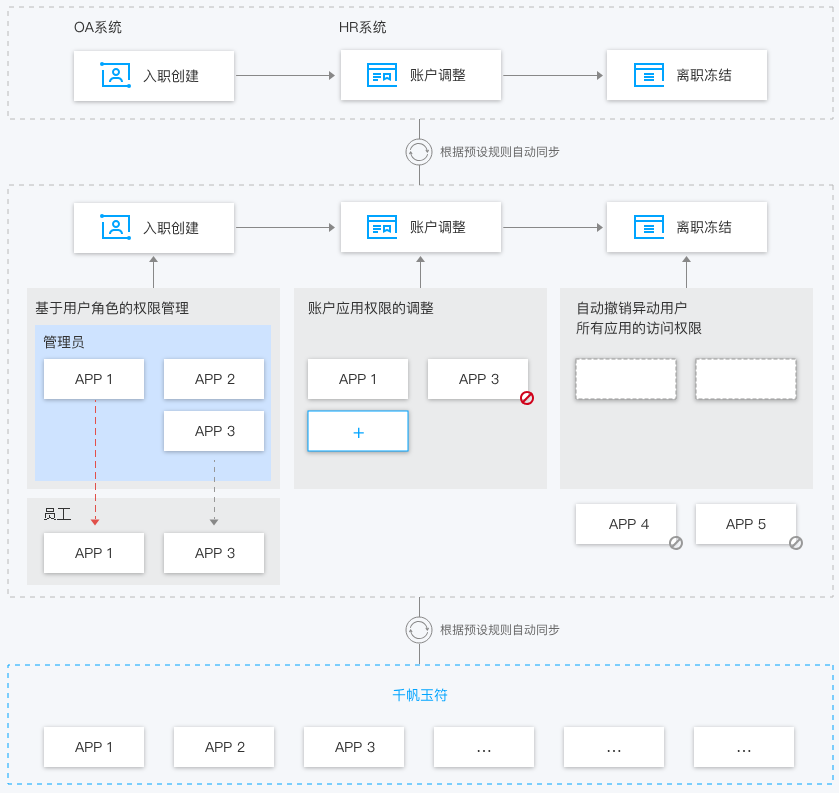Viewport: 839px width, 793px height.
Task: Click the red prohibited icon on APP 3
Action: click(527, 398)
